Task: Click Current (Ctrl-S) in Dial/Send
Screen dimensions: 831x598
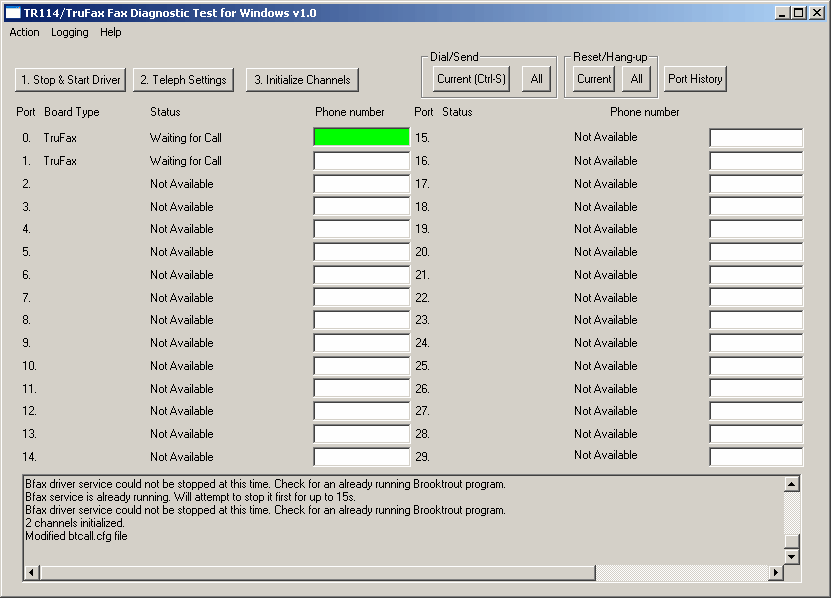Action: pyautogui.click(x=471, y=79)
